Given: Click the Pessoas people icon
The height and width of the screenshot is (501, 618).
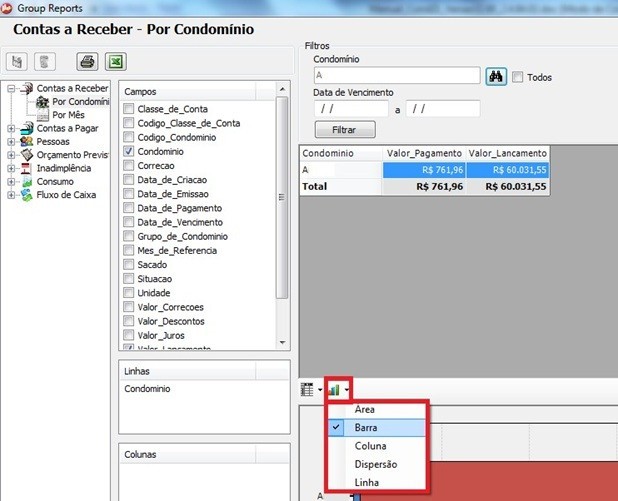Looking at the screenshot, I should click(x=27, y=141).
